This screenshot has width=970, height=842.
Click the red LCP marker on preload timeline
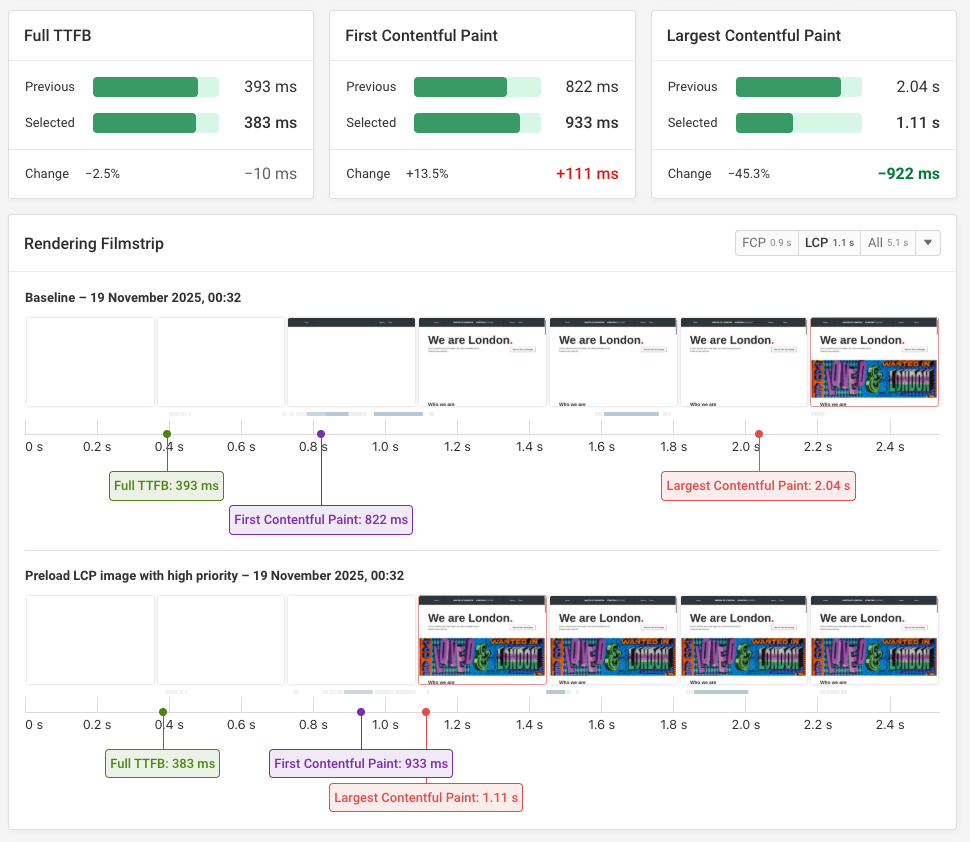[x=425, y=711]
